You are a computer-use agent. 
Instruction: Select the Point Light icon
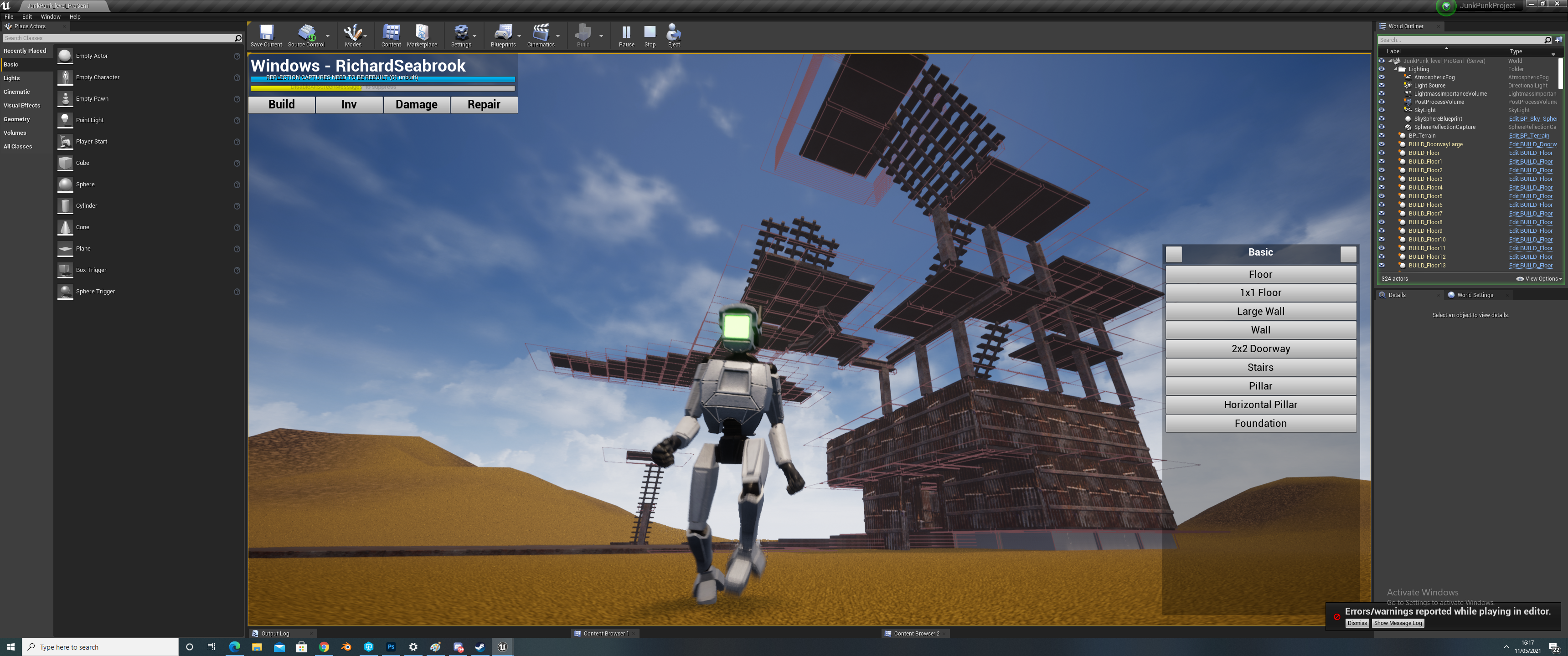click(x=65, y=120)
